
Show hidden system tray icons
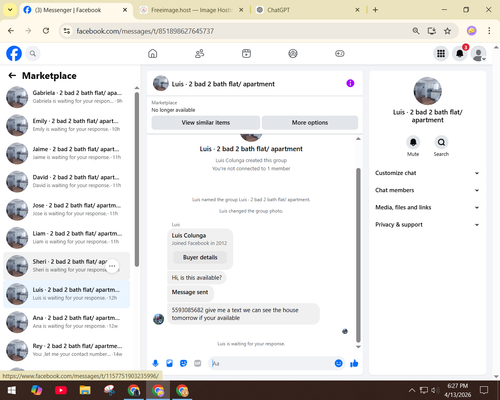(x=412, y=390)
